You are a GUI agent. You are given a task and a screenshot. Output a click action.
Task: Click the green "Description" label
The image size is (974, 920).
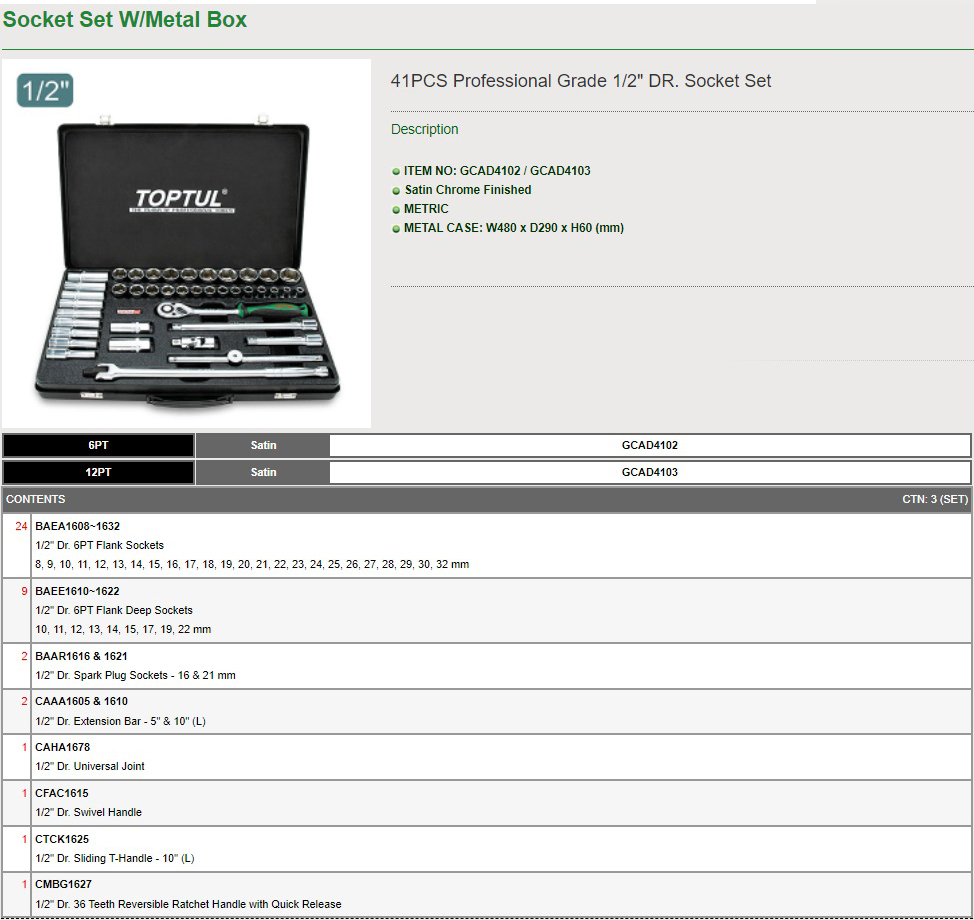click(424, 129)
